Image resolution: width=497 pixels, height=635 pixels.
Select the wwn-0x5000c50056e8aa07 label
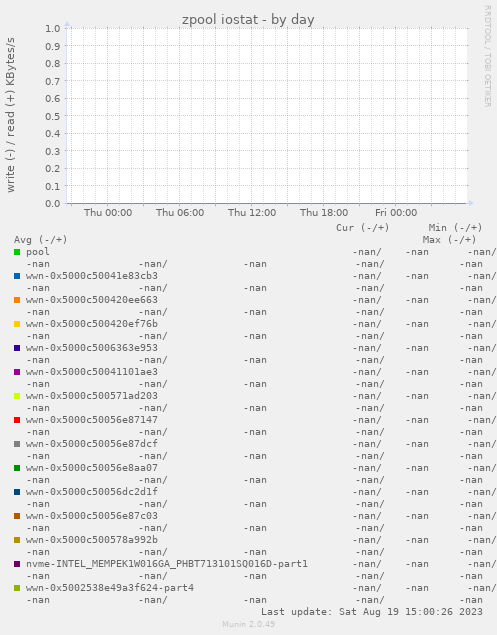92,468
